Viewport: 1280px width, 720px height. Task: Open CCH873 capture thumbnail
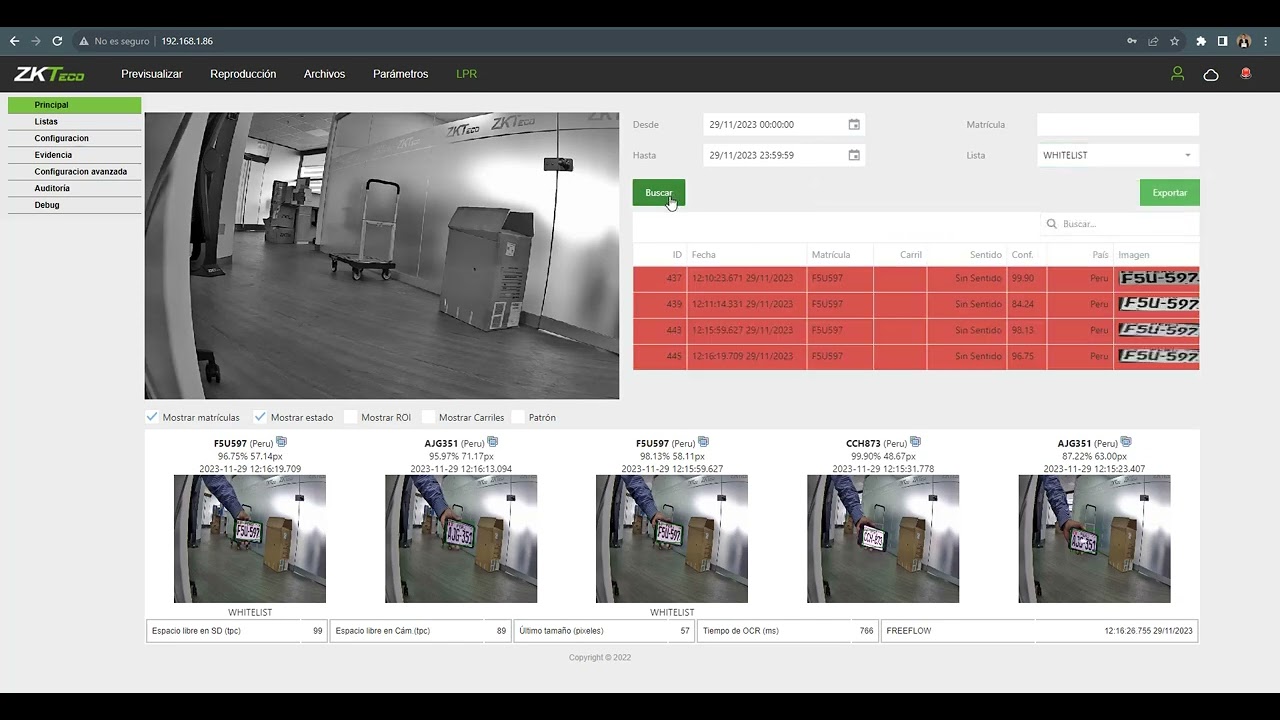click(883, 539)
